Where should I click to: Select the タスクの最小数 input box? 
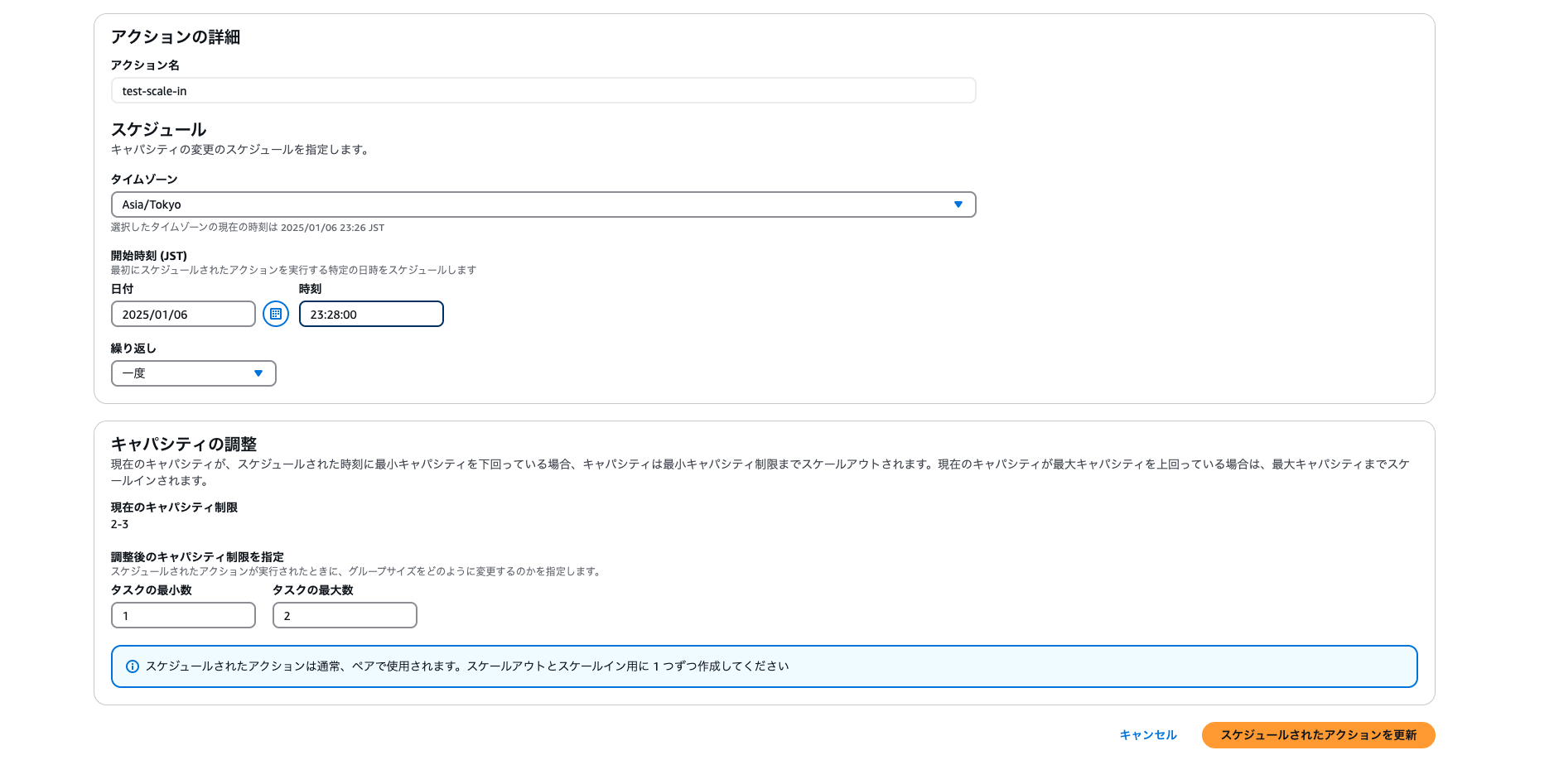183,616
